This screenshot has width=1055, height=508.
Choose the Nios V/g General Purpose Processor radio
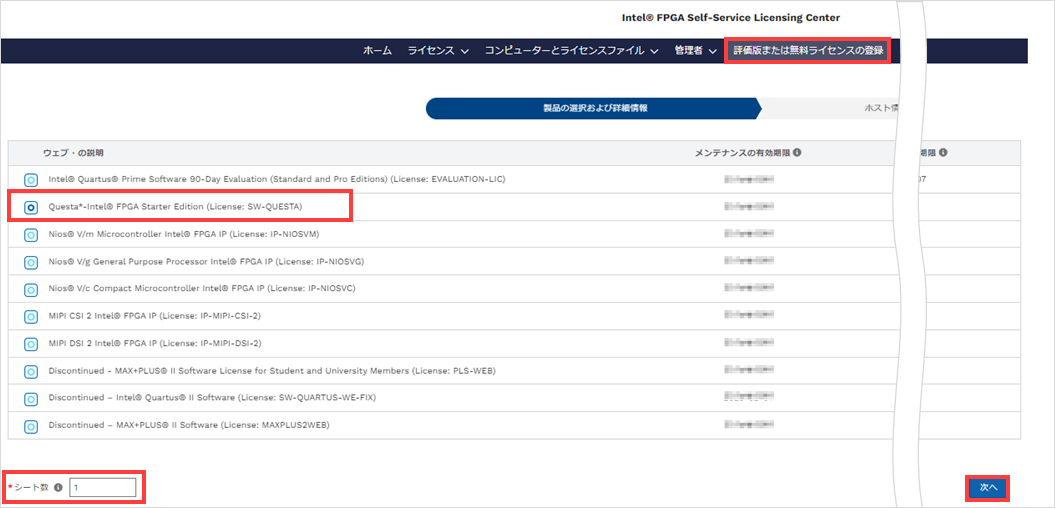(x=30, y=262)
